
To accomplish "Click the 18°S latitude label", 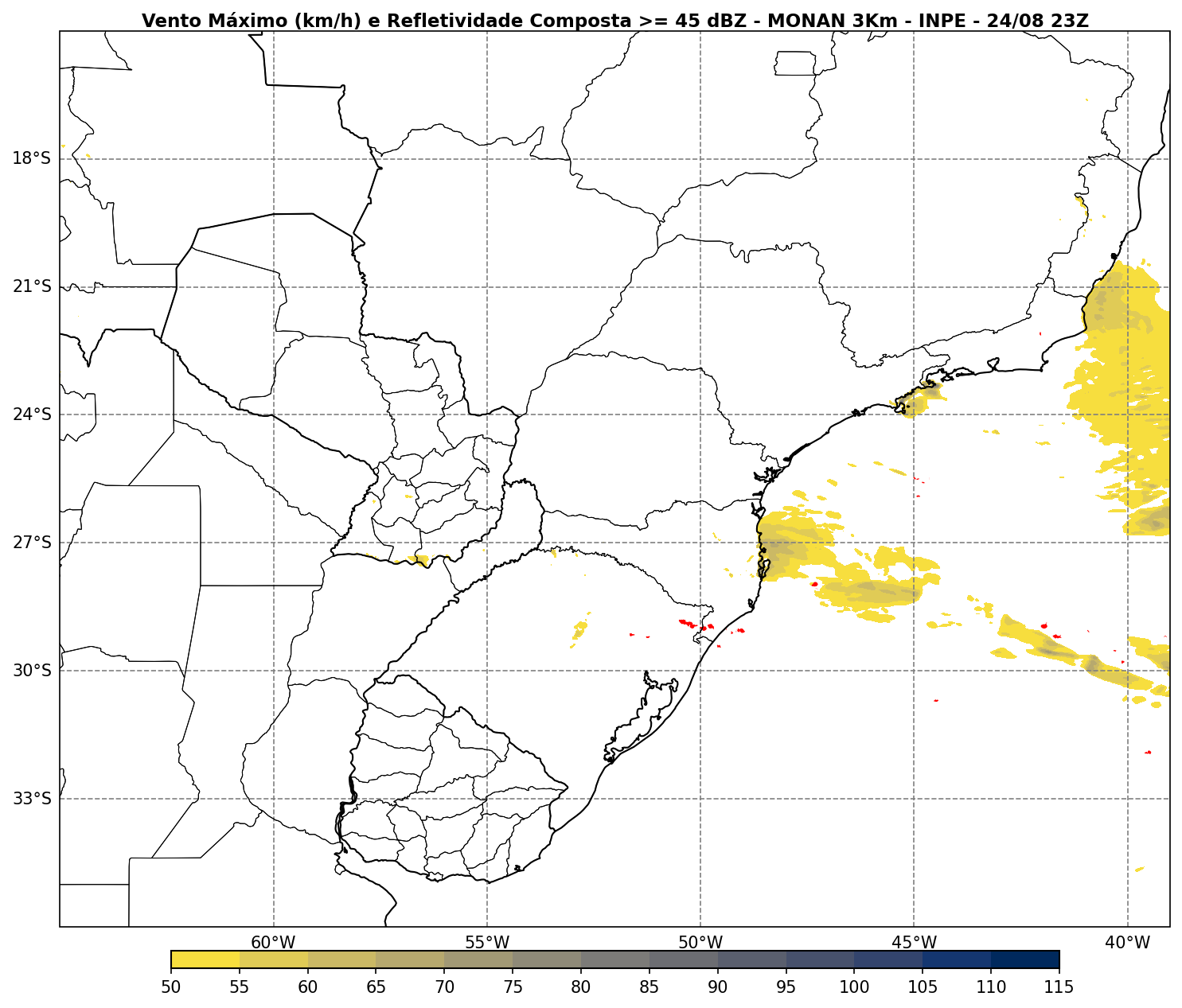I will (x=32, y=158).
